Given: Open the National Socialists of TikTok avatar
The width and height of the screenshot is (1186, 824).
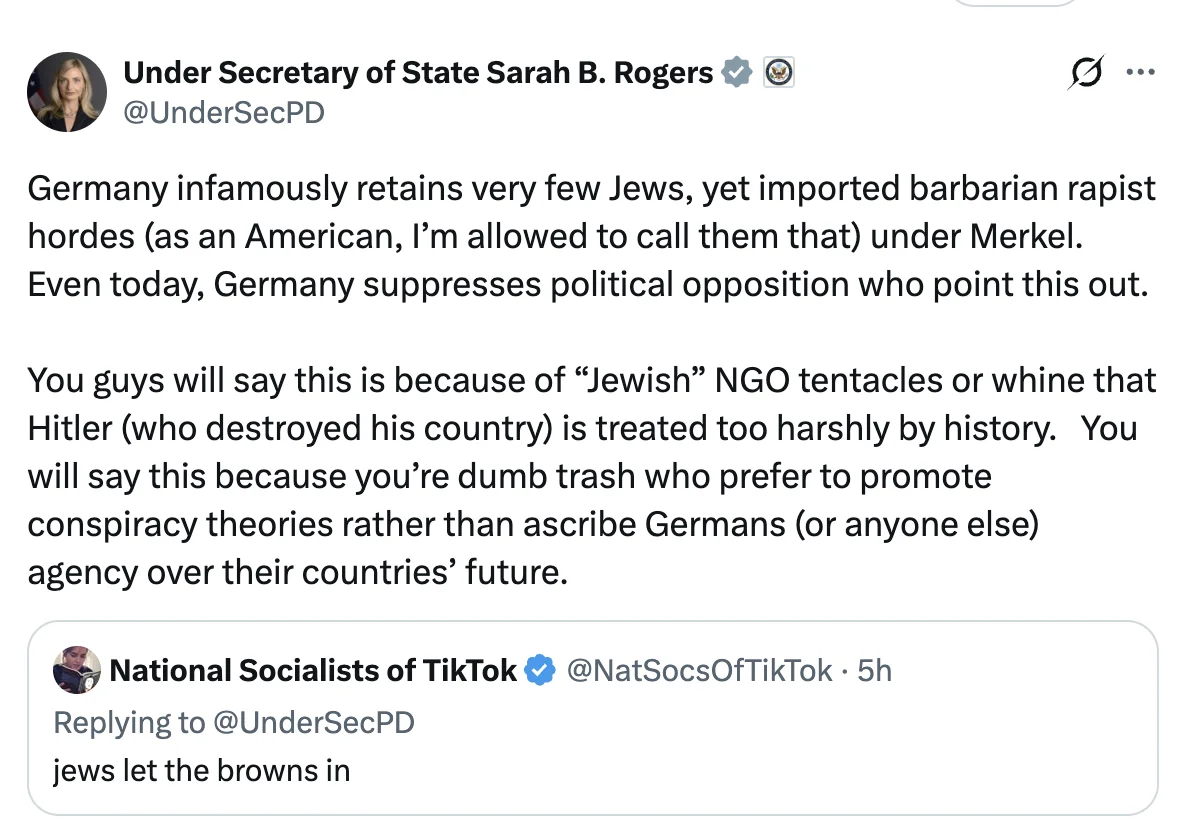Looking at the screenshot, I should [76, 670].
